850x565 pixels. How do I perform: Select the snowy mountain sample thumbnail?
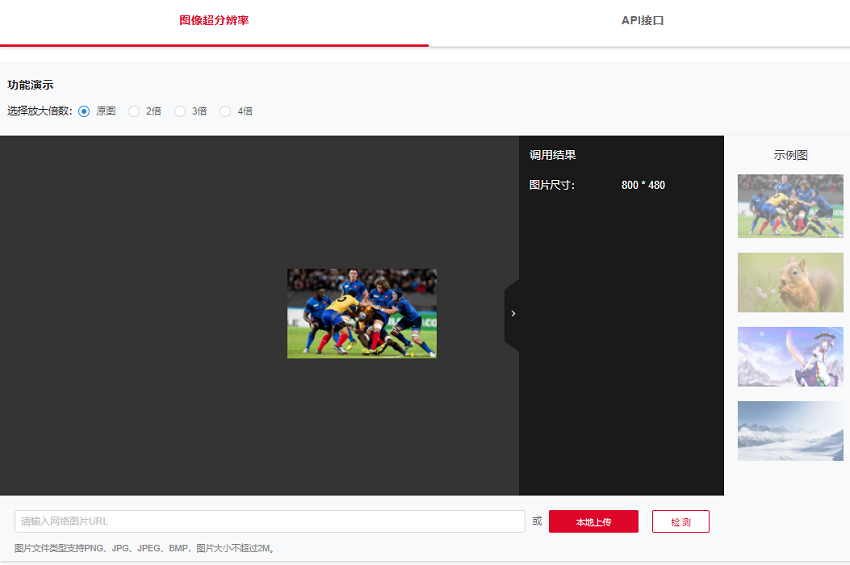pos(790,431)
